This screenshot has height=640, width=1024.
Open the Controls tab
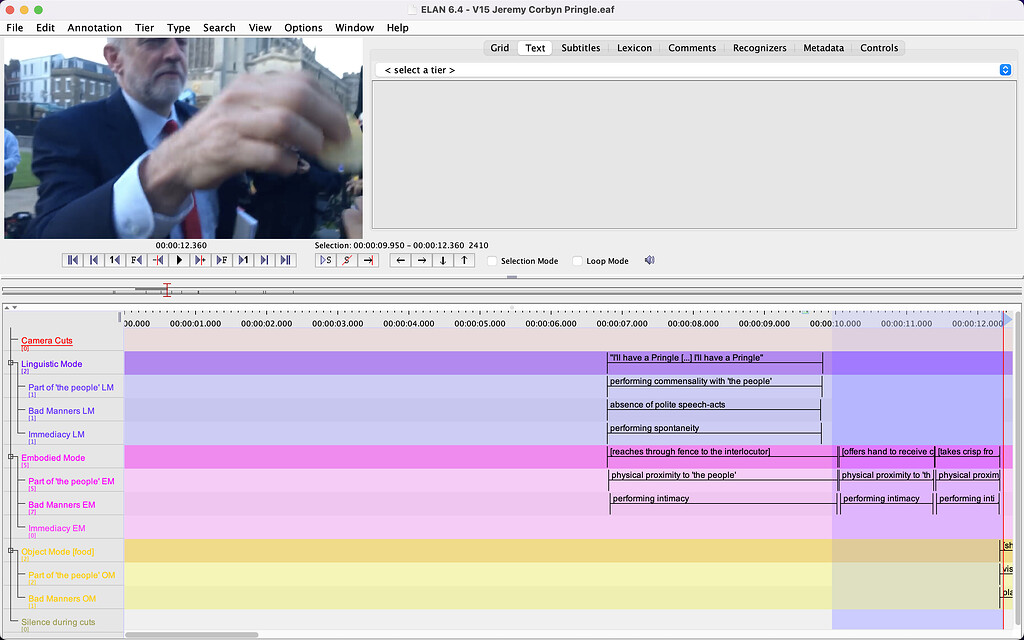pos(878,48)
